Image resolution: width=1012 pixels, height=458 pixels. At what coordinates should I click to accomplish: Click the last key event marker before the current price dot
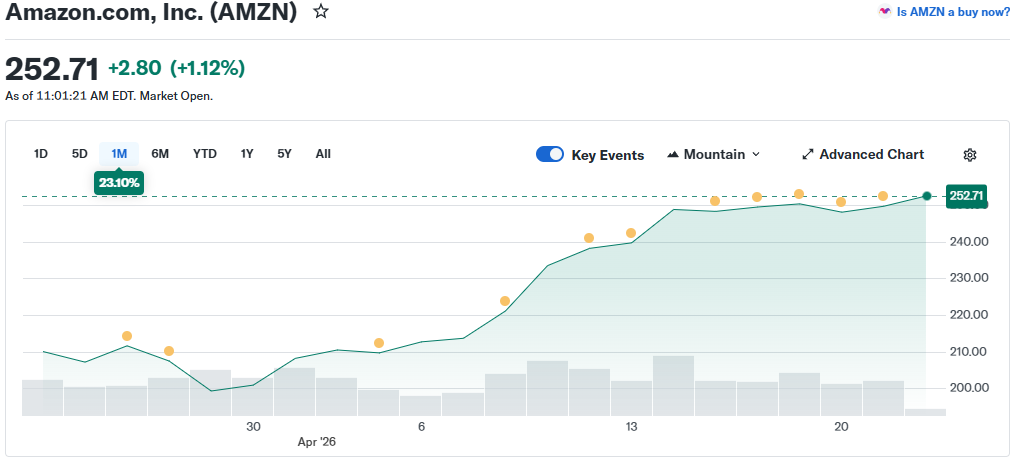883,196
